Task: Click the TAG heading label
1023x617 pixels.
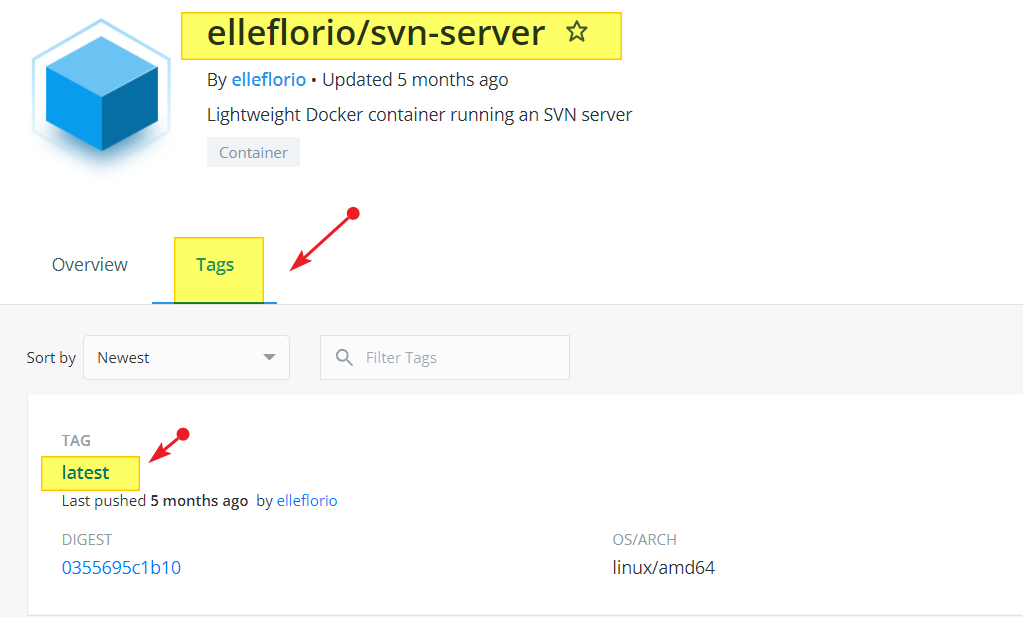Action: tap(76, 441)
